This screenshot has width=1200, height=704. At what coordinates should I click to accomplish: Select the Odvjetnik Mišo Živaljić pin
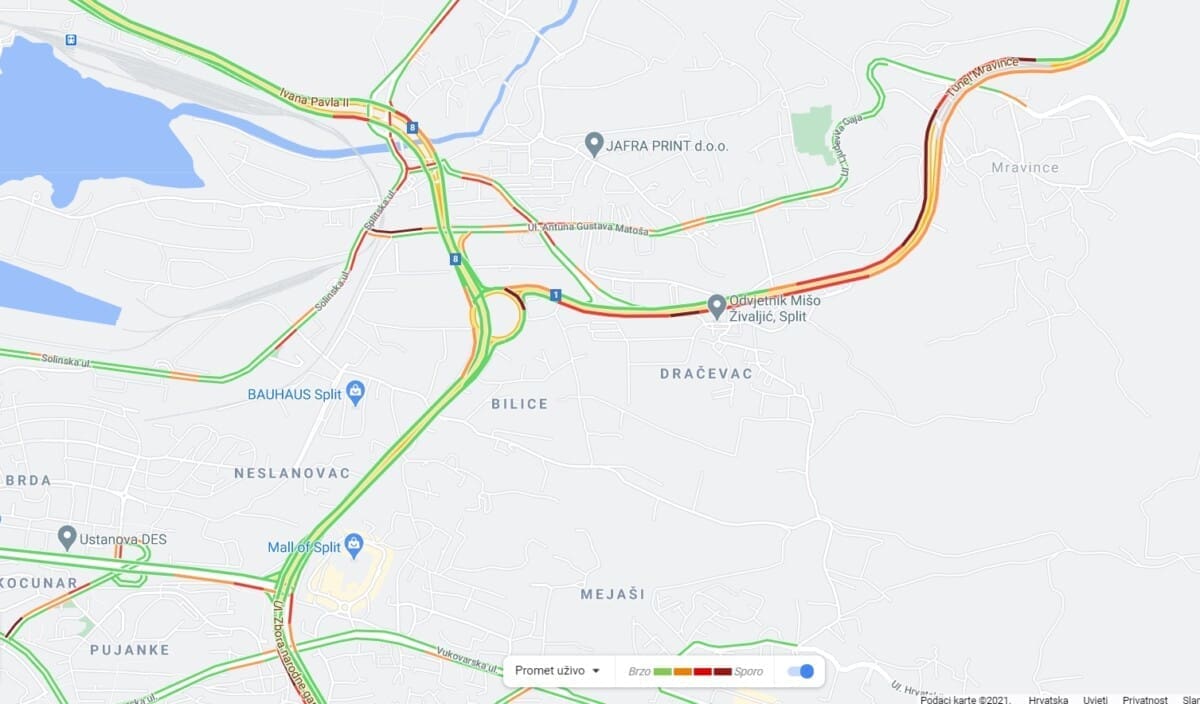[716, 306]
